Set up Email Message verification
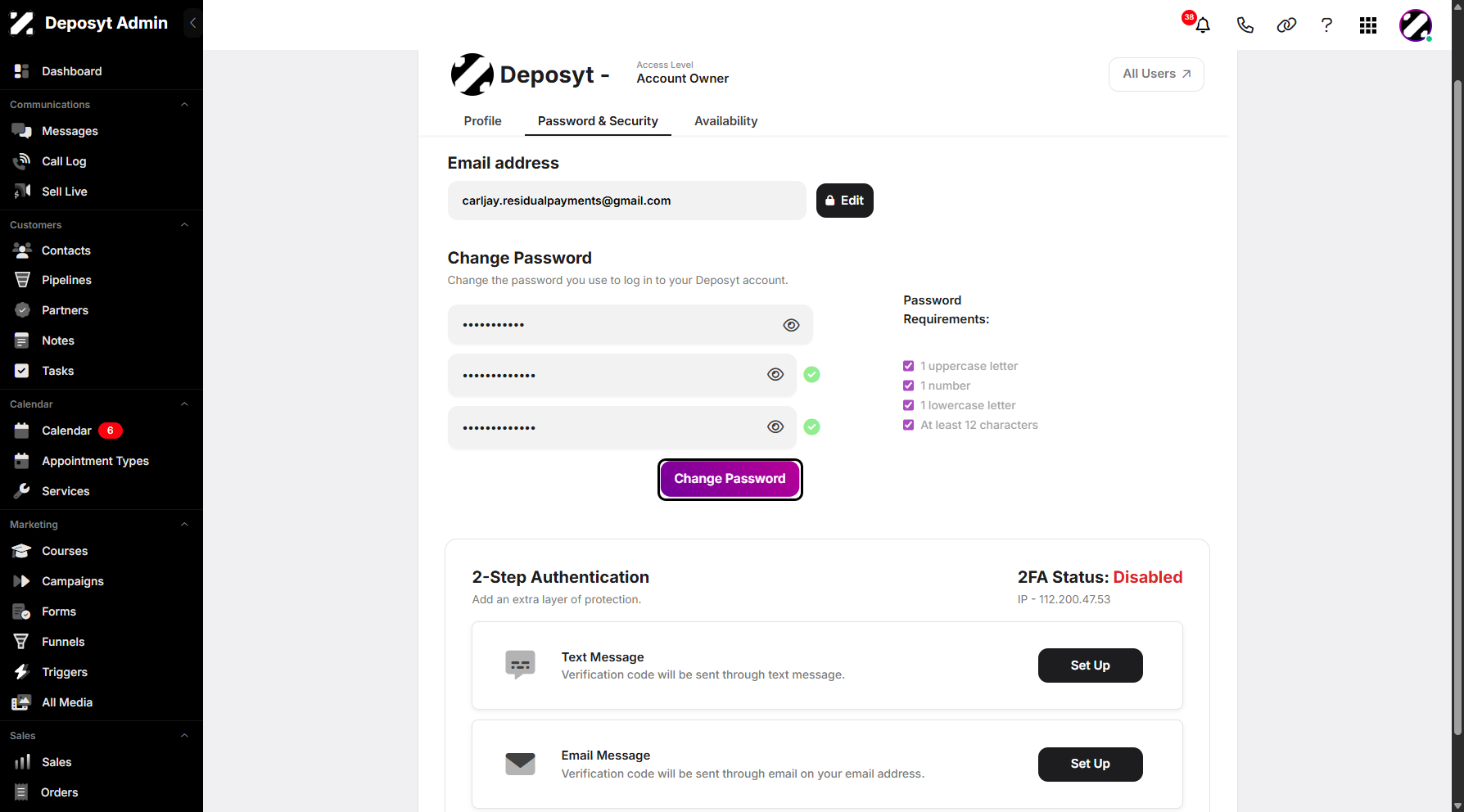Image resolution: width=1464 pixels, height=812 pixels. pos(1091,764)
